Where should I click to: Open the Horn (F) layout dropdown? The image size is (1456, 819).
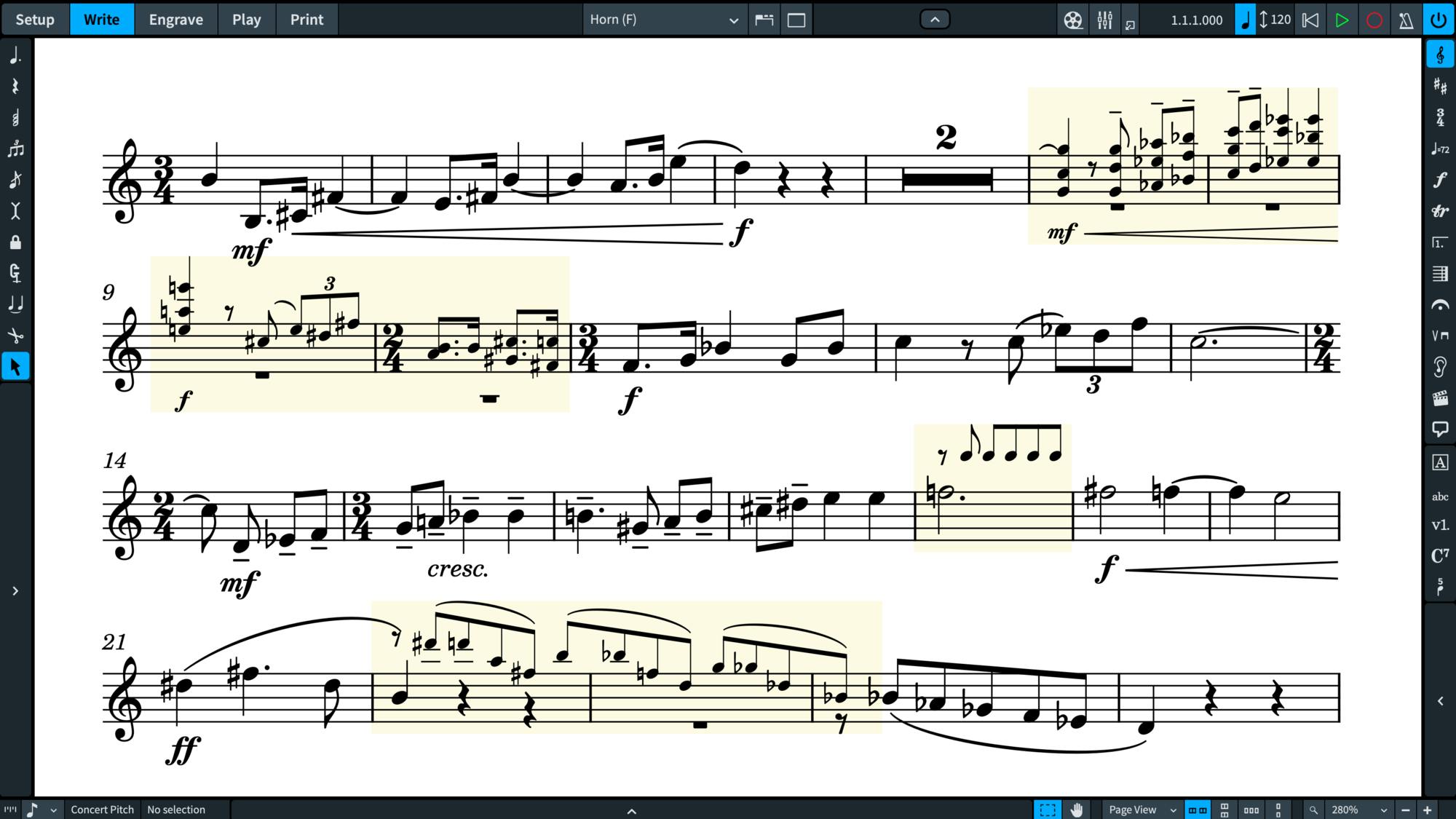click(x=664, y=20)
